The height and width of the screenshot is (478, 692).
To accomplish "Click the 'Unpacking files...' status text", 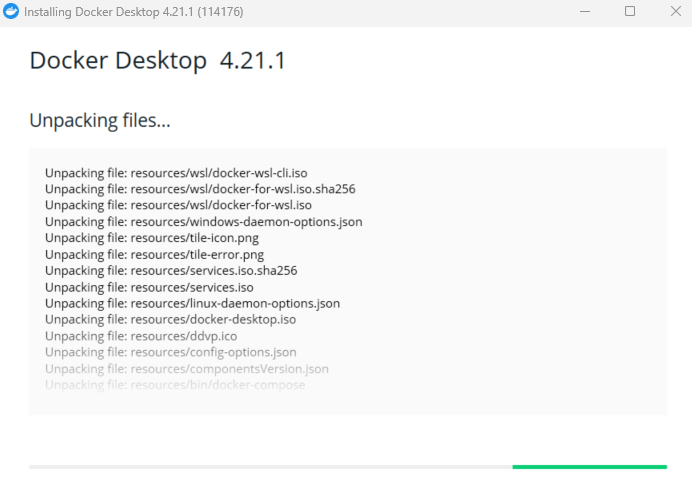I will point(100,120).
